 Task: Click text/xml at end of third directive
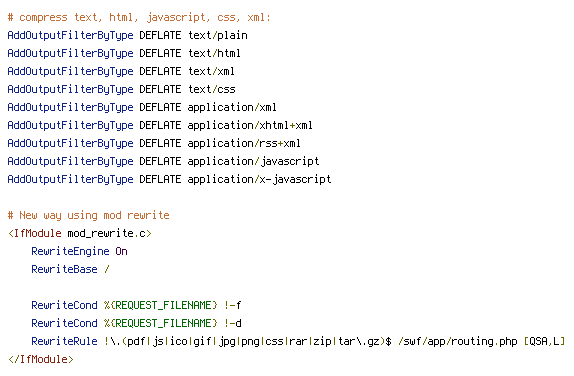(211, 71)
